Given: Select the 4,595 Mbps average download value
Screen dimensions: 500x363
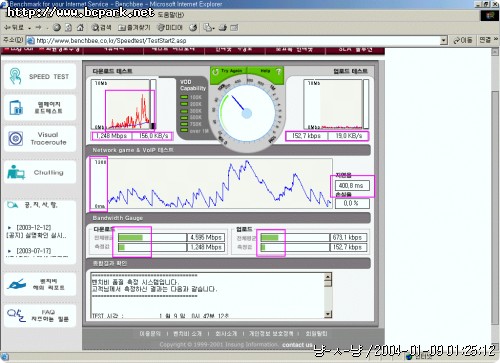Looking at the screenshot, I should (206, 237).
